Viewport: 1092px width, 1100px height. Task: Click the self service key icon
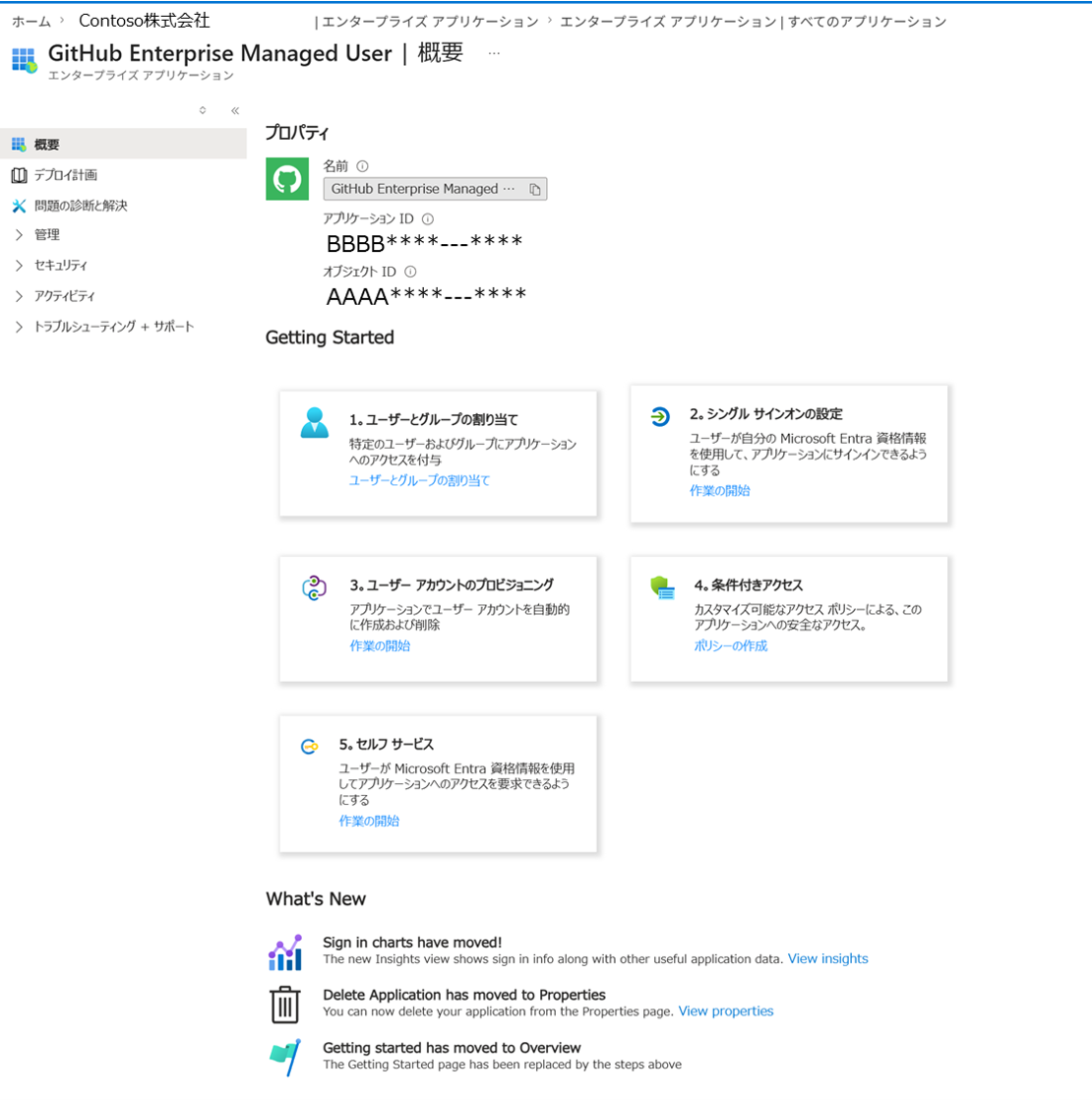(x=309, y=747)
